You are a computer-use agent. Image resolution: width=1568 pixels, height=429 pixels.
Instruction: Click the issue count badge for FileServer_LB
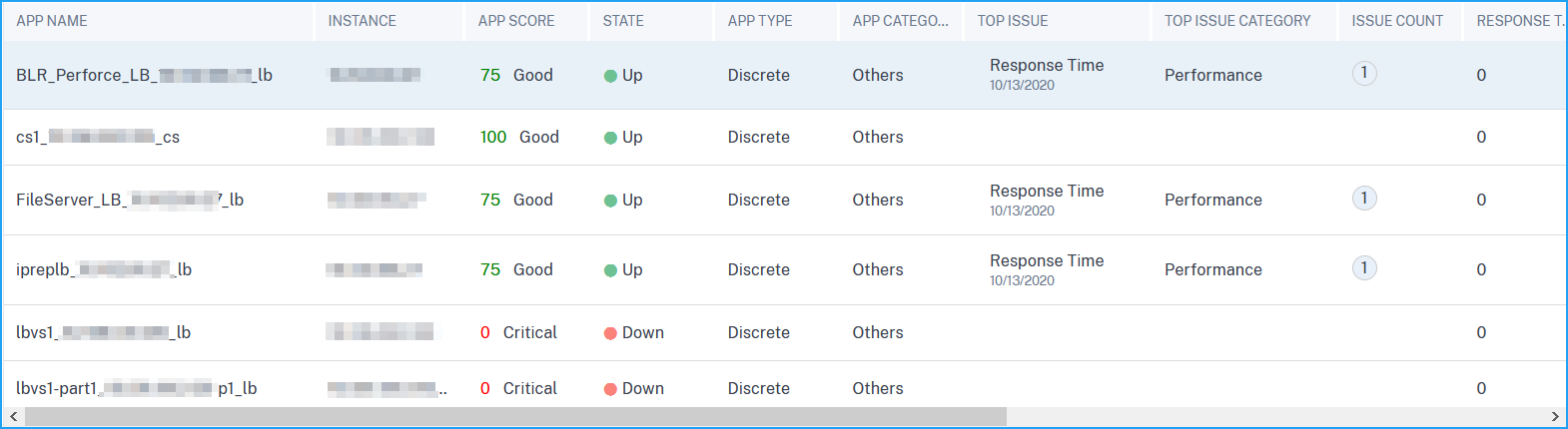[x=1364, y=198]
